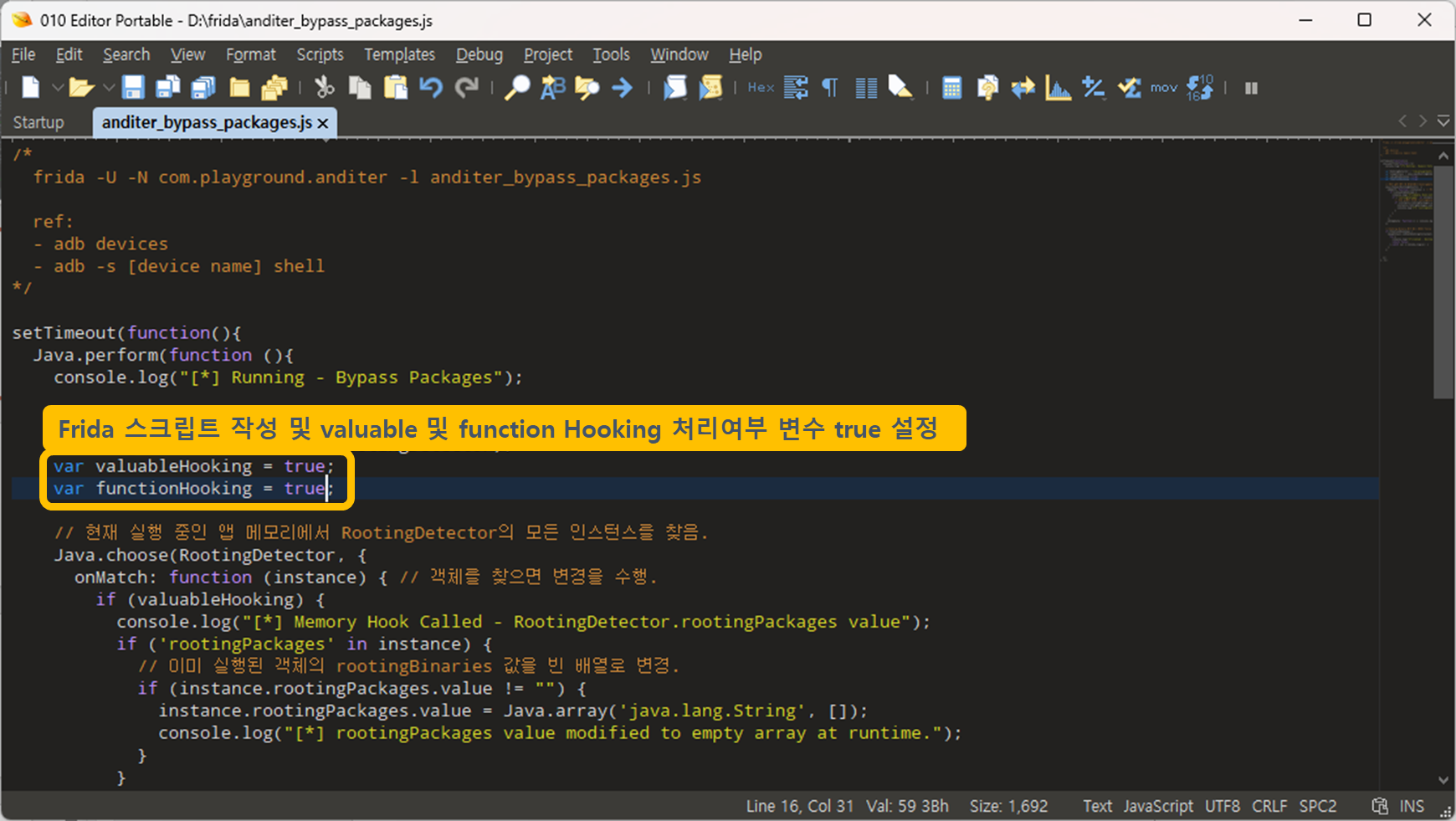Click the JavaScript syntax status entry
This screenshot has width=1456, height=821.
point(1158,806)
